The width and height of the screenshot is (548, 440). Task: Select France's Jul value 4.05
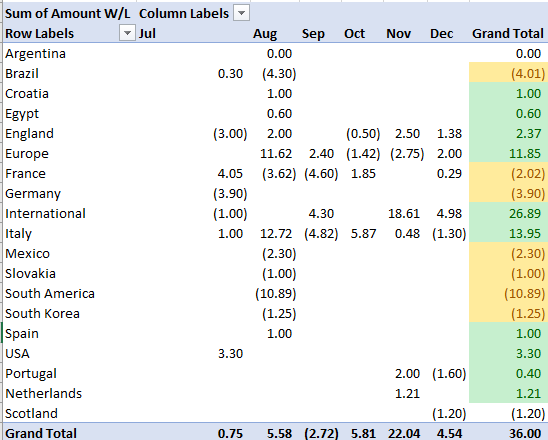point(230,173)
